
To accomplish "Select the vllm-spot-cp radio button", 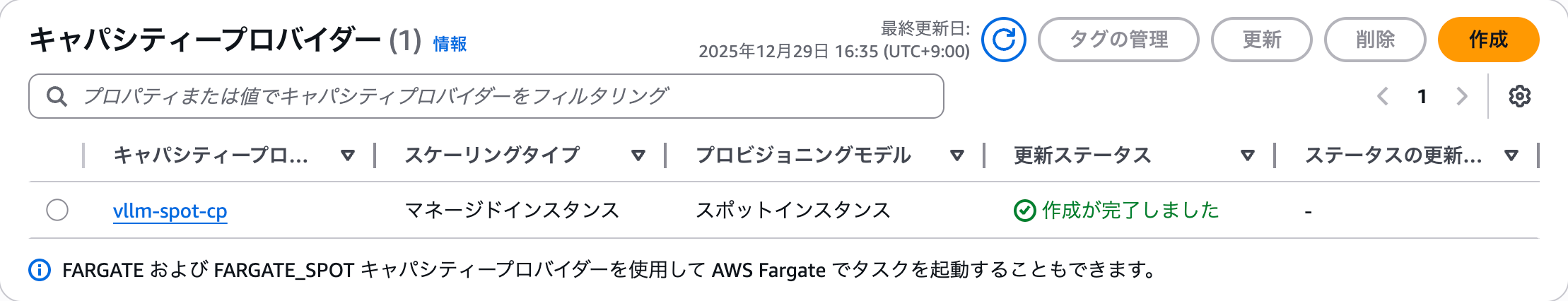I will (x=57, y=210).
